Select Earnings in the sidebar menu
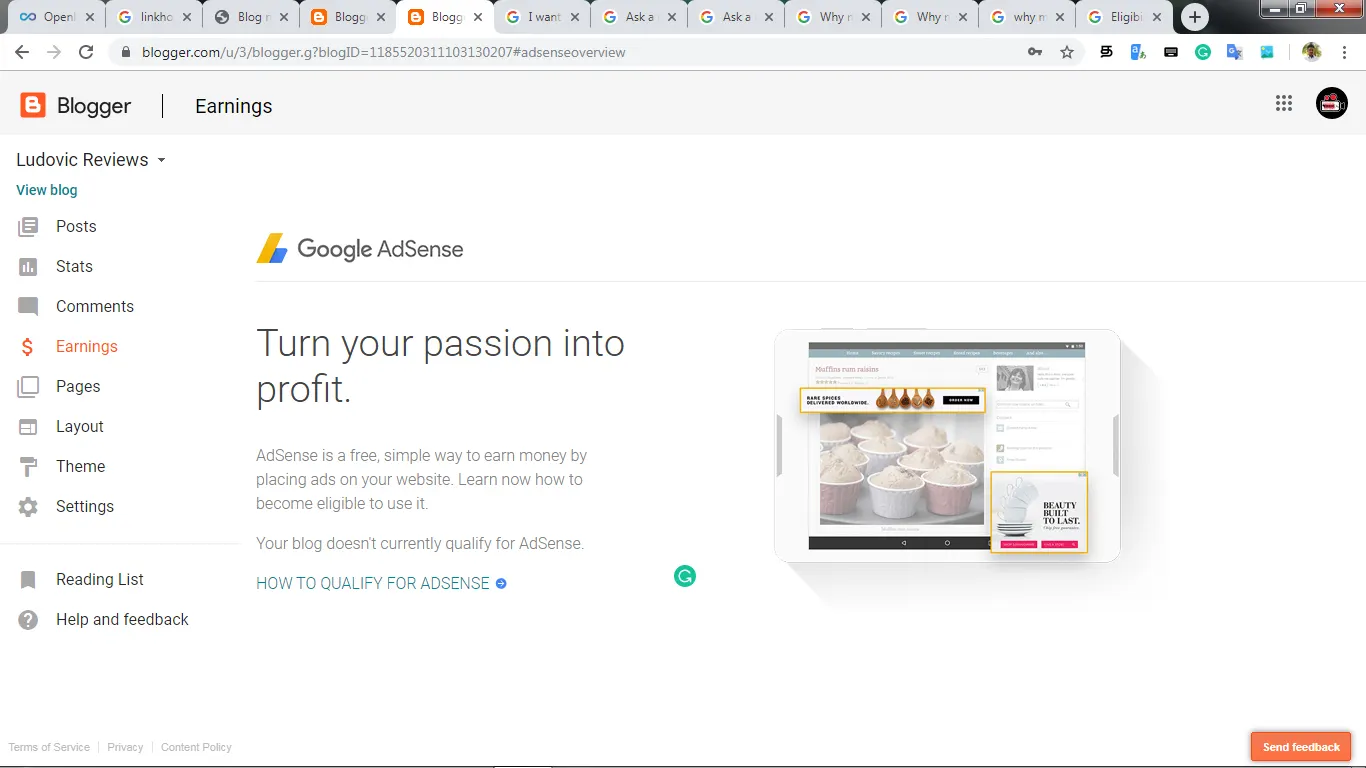The width and height of the screenshot is (1366, 768). tap(86, 347)
